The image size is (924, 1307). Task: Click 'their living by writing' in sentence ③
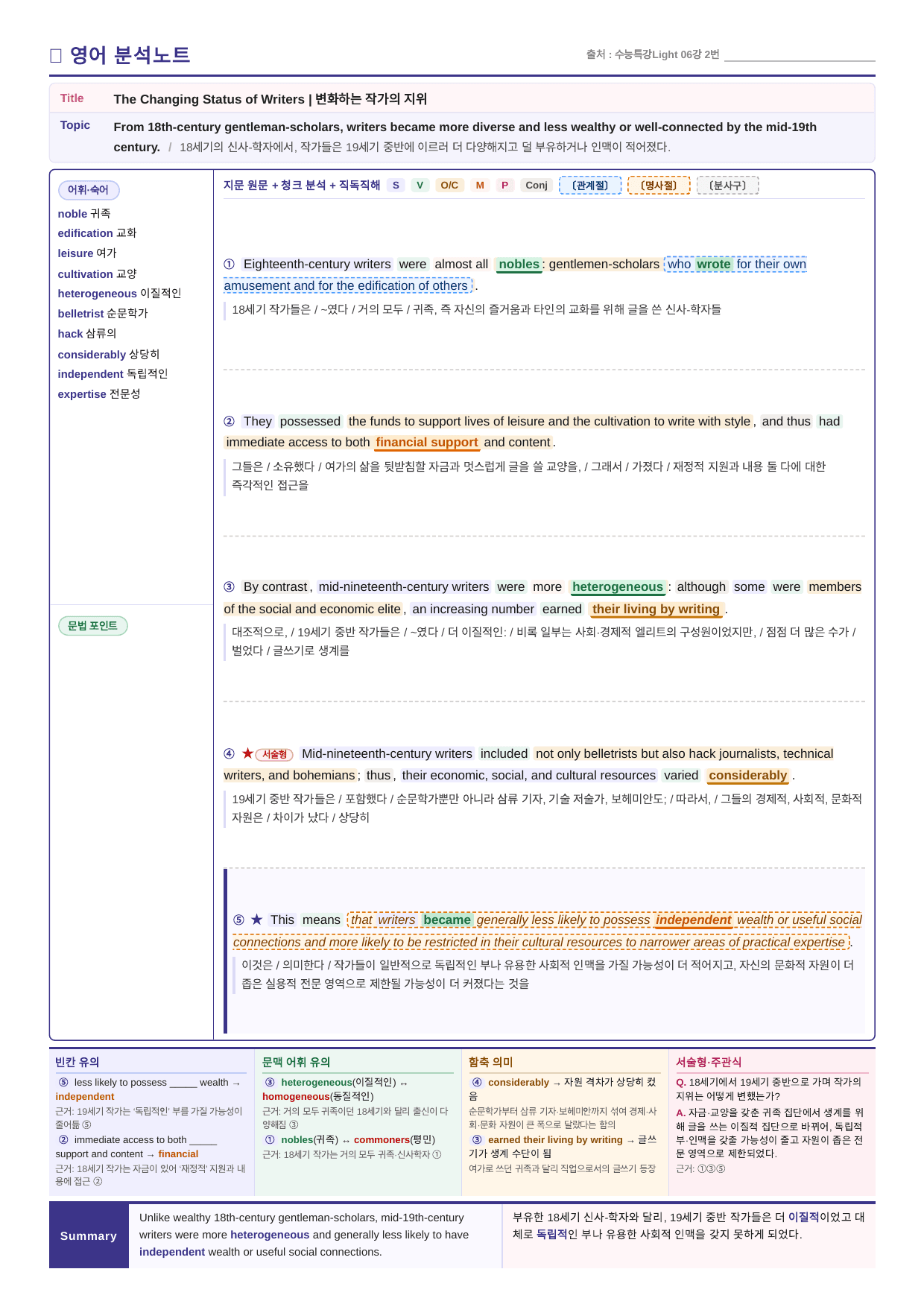(x=656, y=610)
